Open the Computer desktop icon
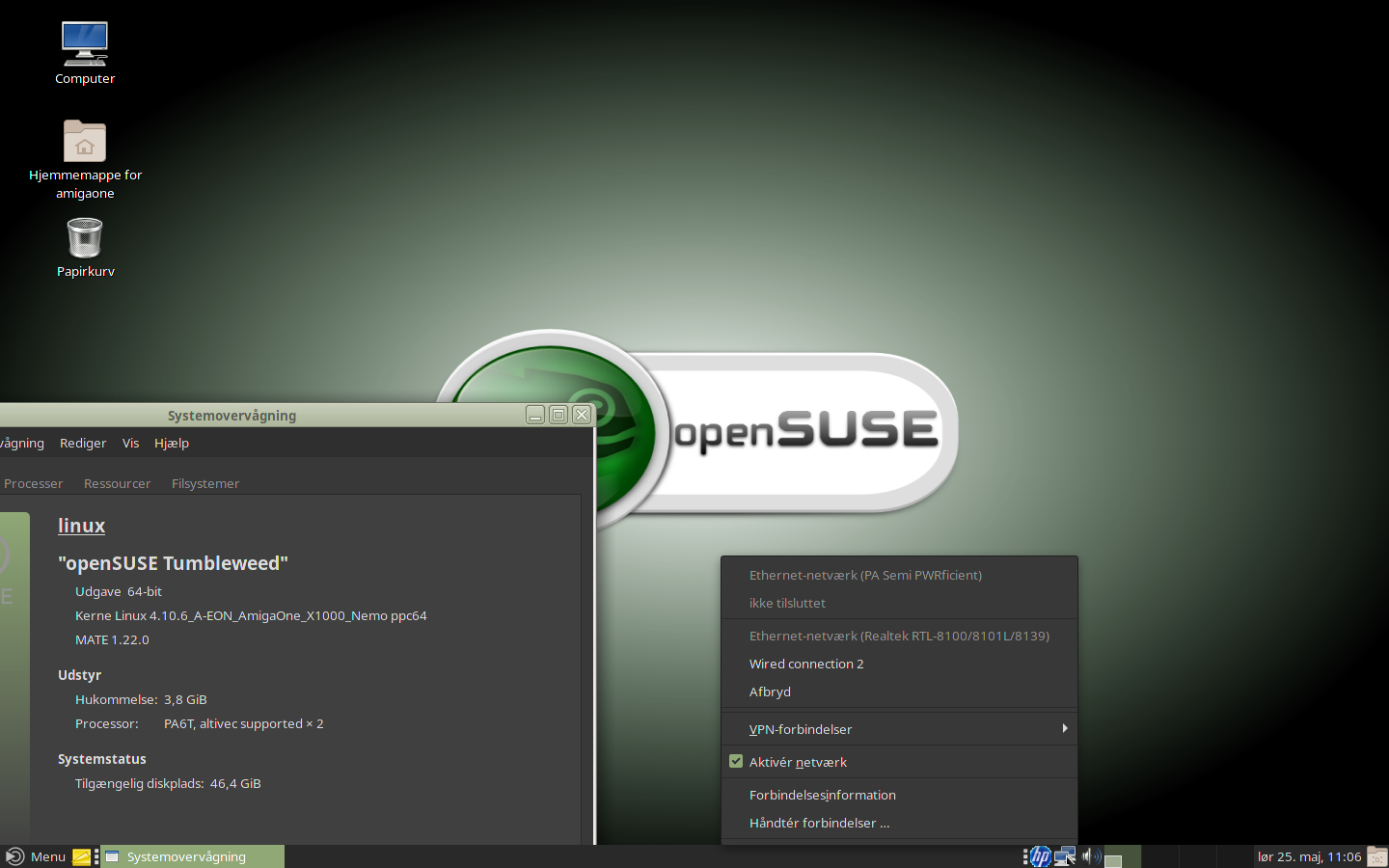The width and height of the screenshot is (1389, 868). click(85, 44)
